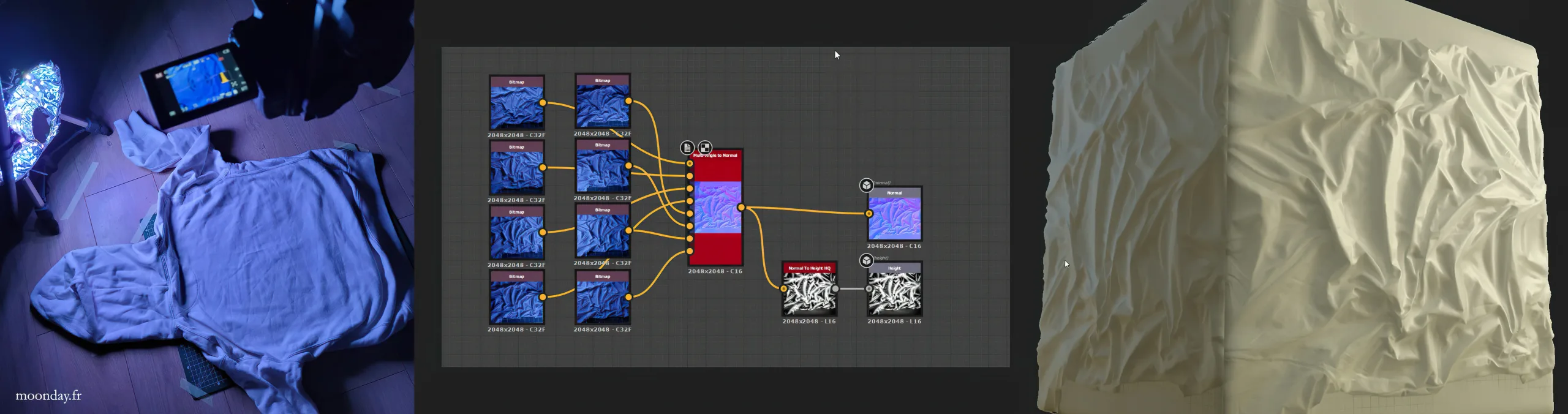Viewport: 1568px width, 414px height.
Task: Click the sixth input pin of Multi-angle to Normal
Action: tap(690, 226)
